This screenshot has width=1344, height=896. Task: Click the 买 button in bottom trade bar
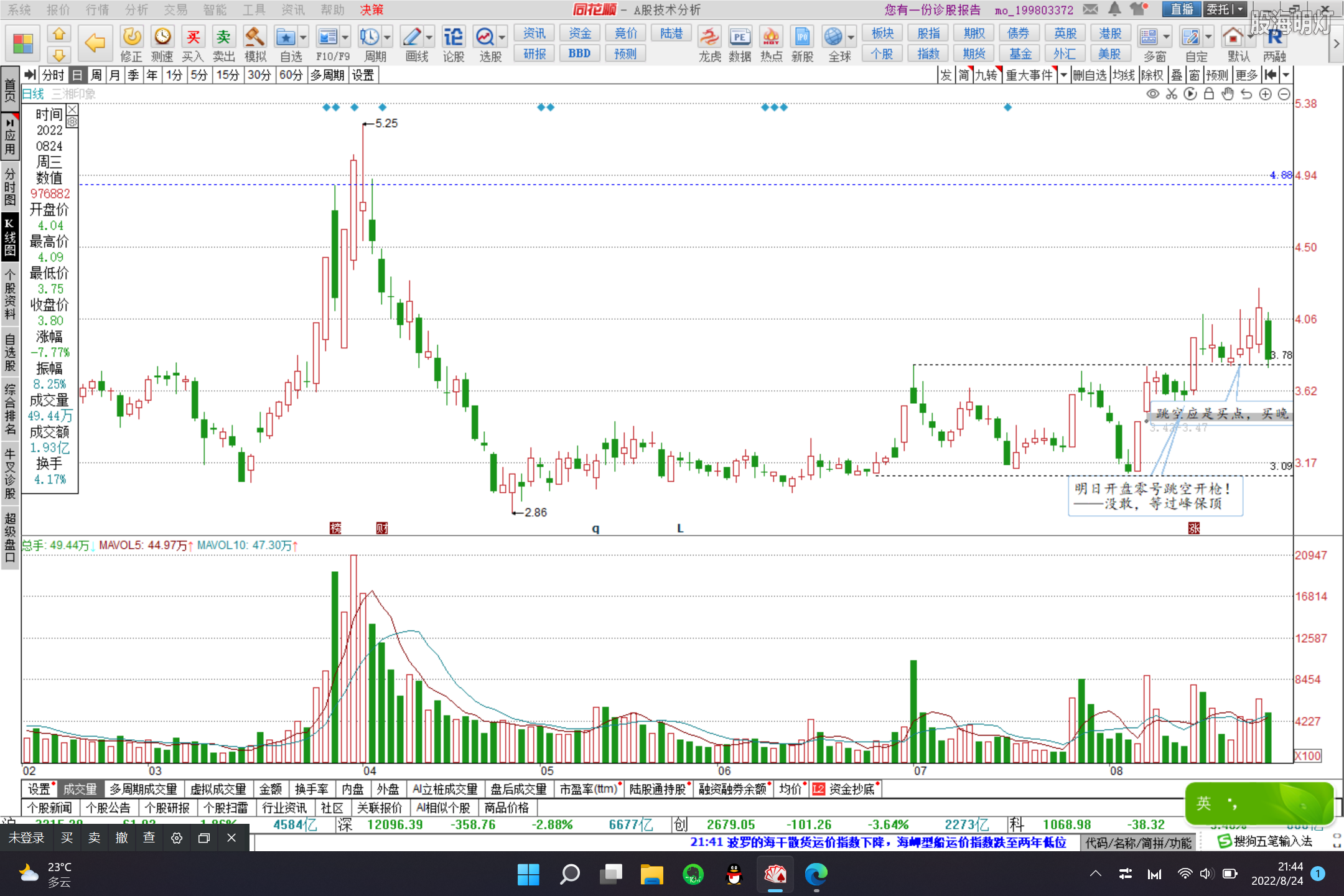(67, 838)
